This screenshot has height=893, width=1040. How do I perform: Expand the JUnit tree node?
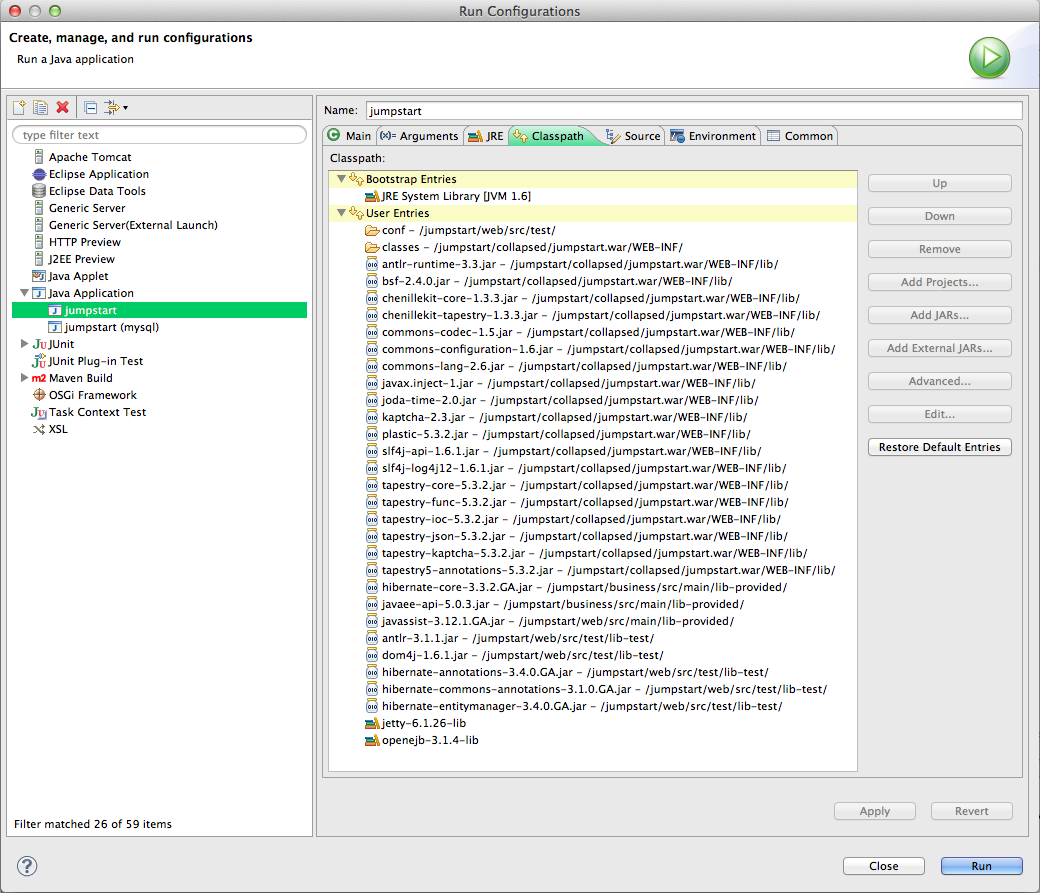pos(24,344)
